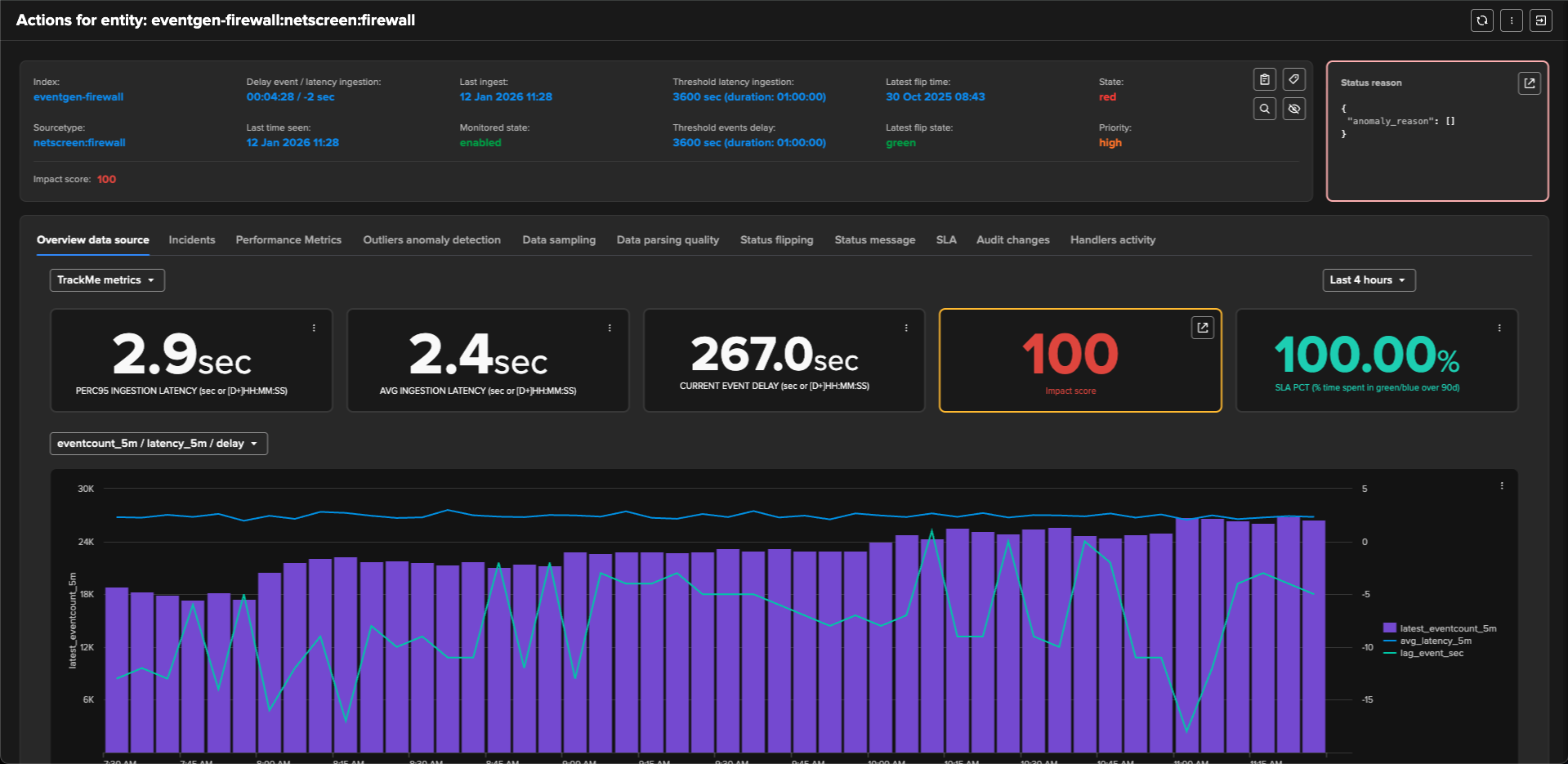Open the Outliers anomaly detection tab

431,240
